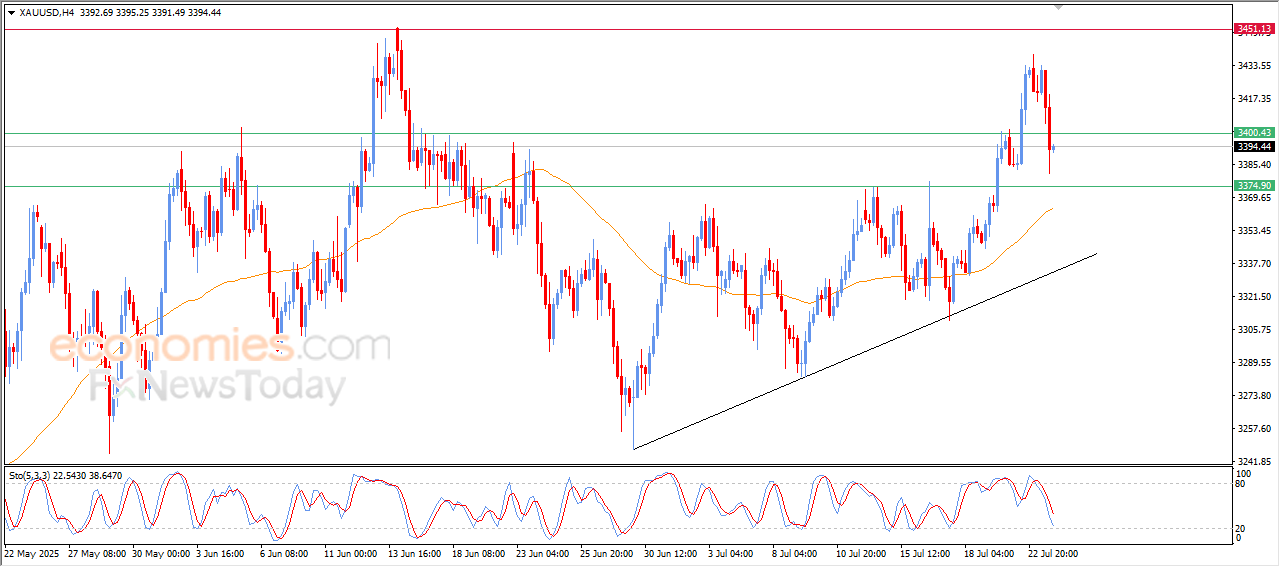Click the stochastic scale value 80
Image resolution: width=1280 pixels, height=567 pixels.
point(1242,485)
